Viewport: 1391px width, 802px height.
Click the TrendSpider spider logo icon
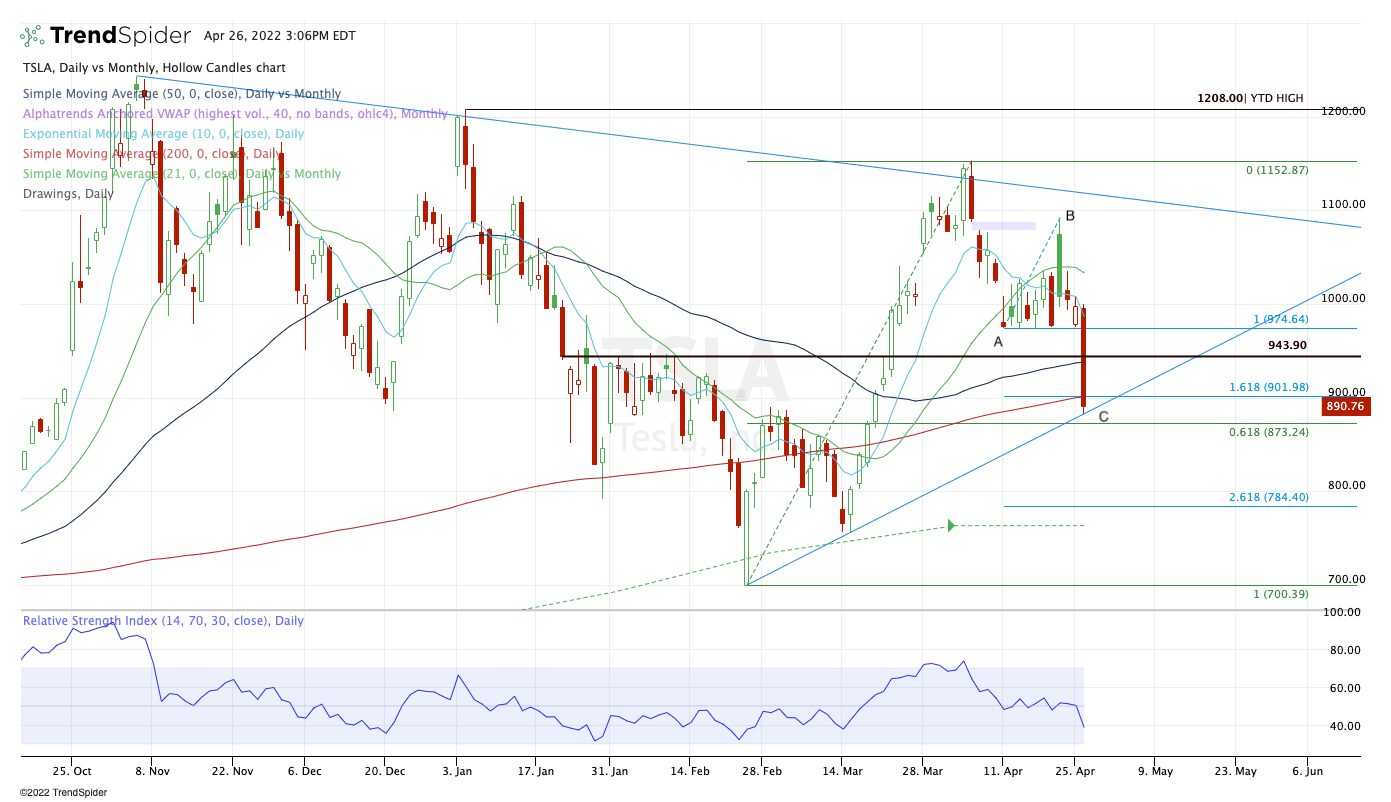click(32, 36)
